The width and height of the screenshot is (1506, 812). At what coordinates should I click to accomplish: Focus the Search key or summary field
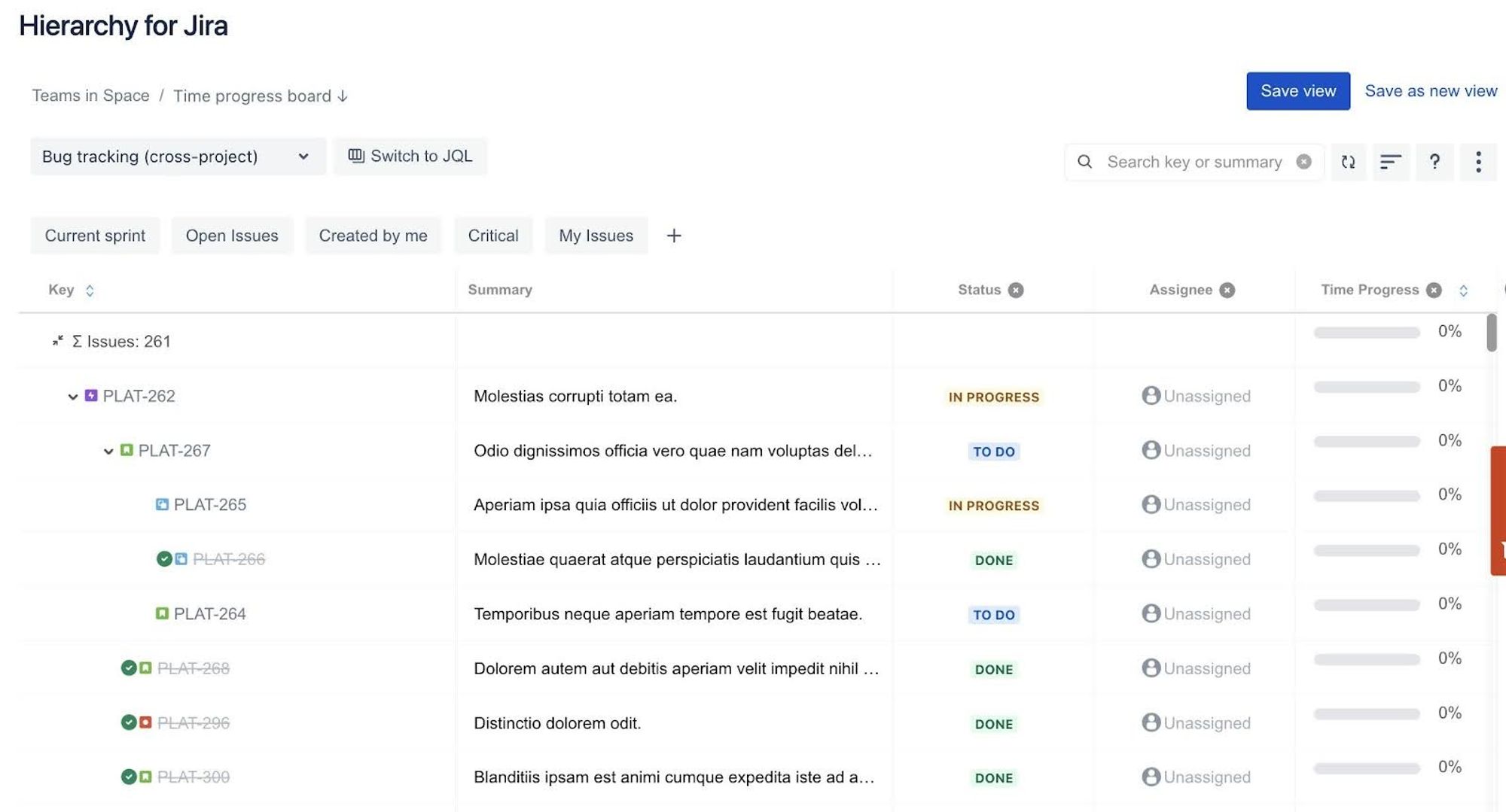(1194, 162)
